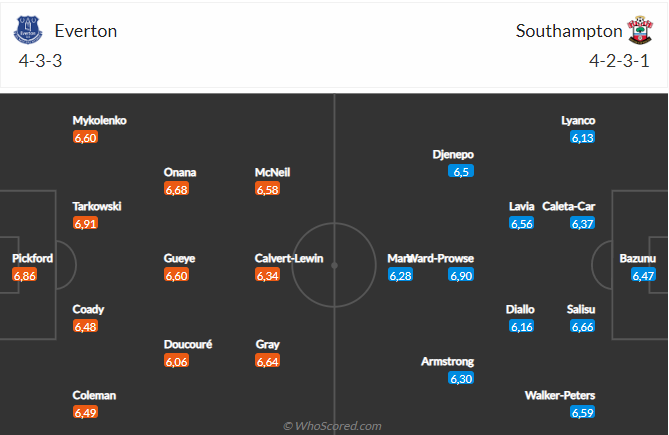Click the Djenepo player name
The image size is (669, 435).
point(453,155)
